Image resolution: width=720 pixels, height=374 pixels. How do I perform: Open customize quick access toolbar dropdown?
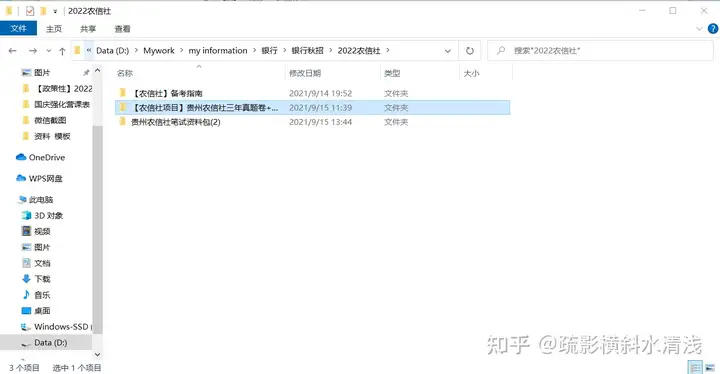coord(55,11)
